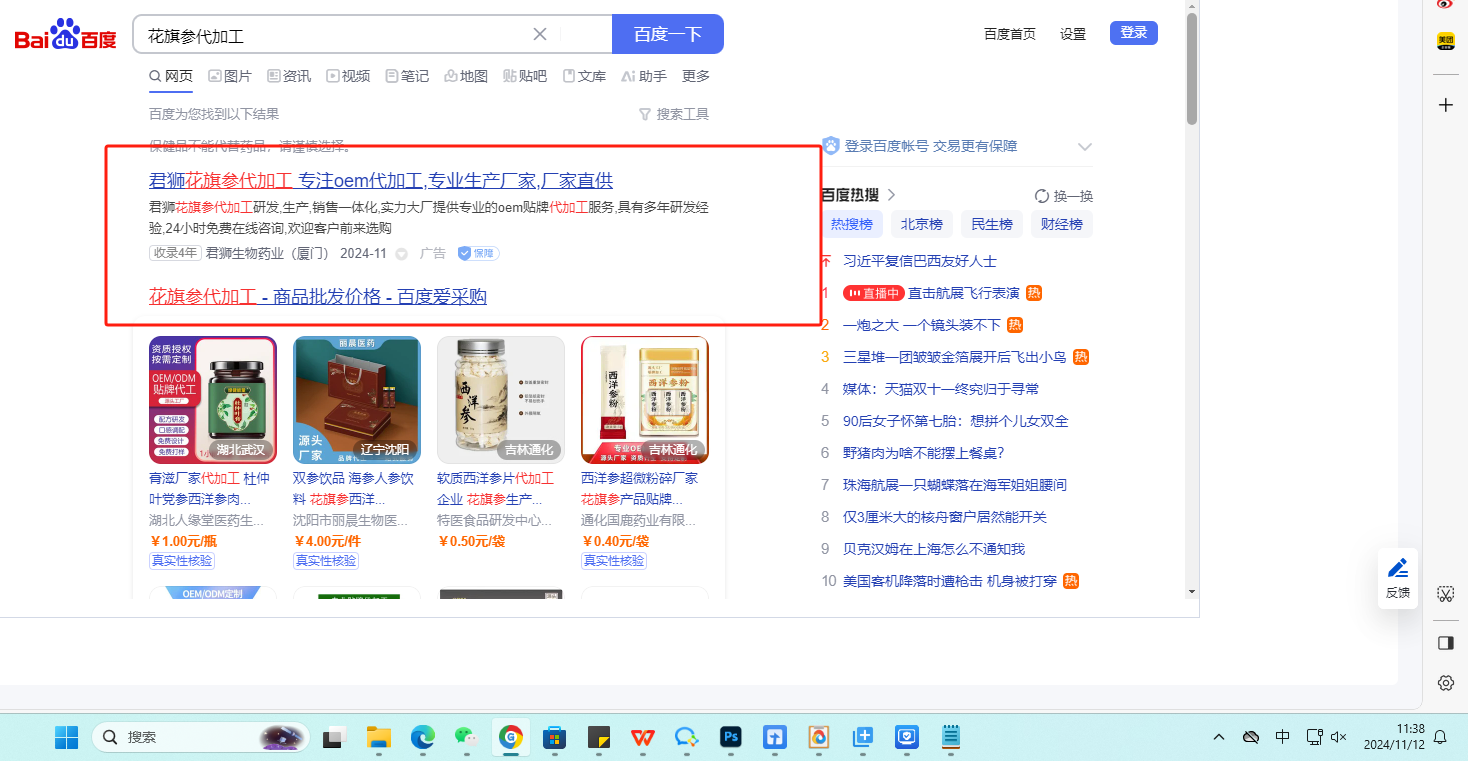Switch to the 地图 tab
1468x761 pixels.
[x=466, y=76]
